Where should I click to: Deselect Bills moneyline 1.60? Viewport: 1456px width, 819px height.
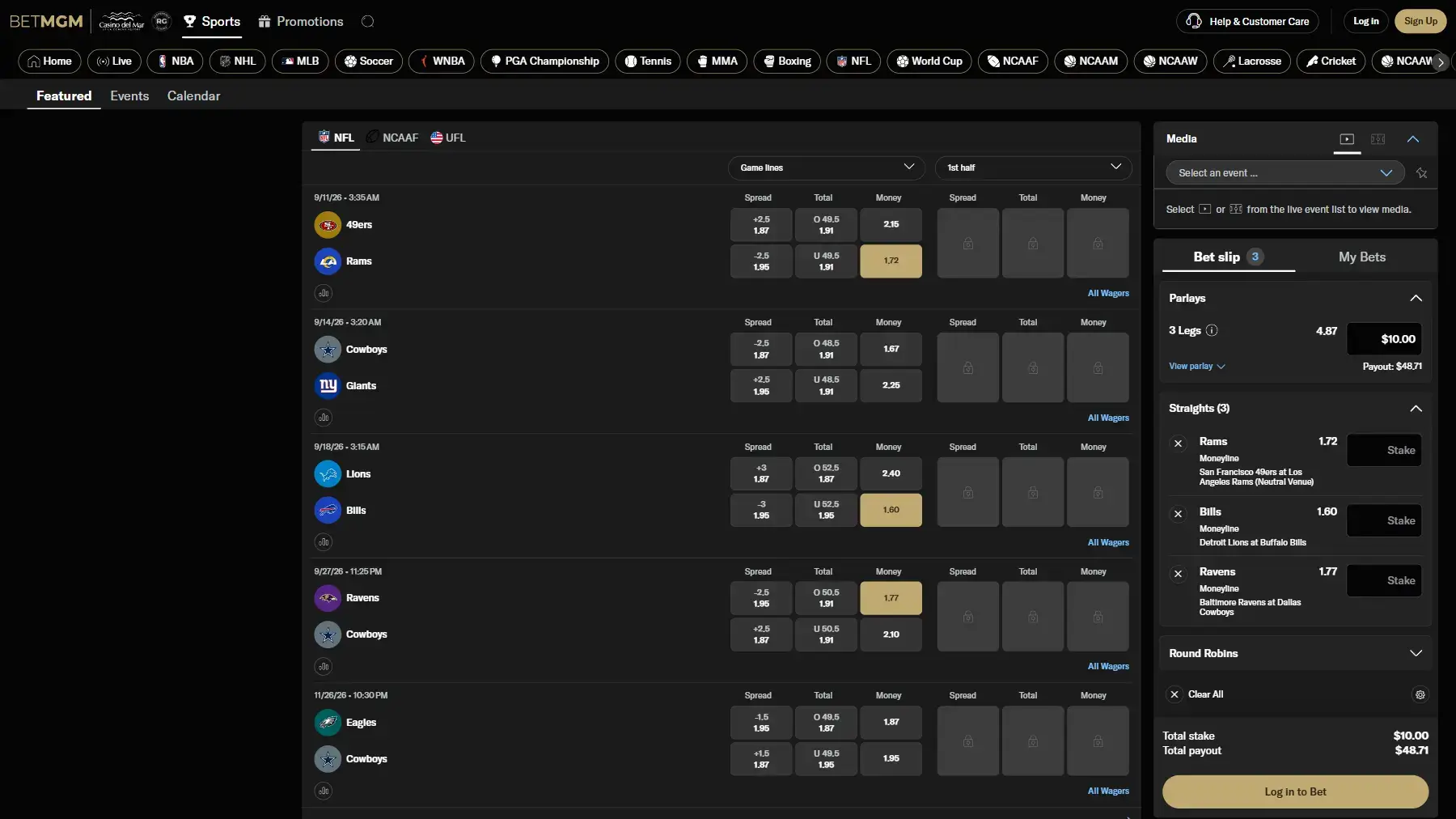point(891,511)
